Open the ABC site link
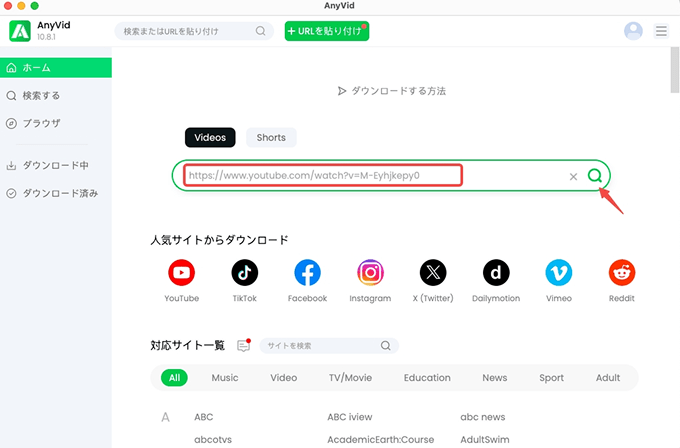 click(204, 417)
